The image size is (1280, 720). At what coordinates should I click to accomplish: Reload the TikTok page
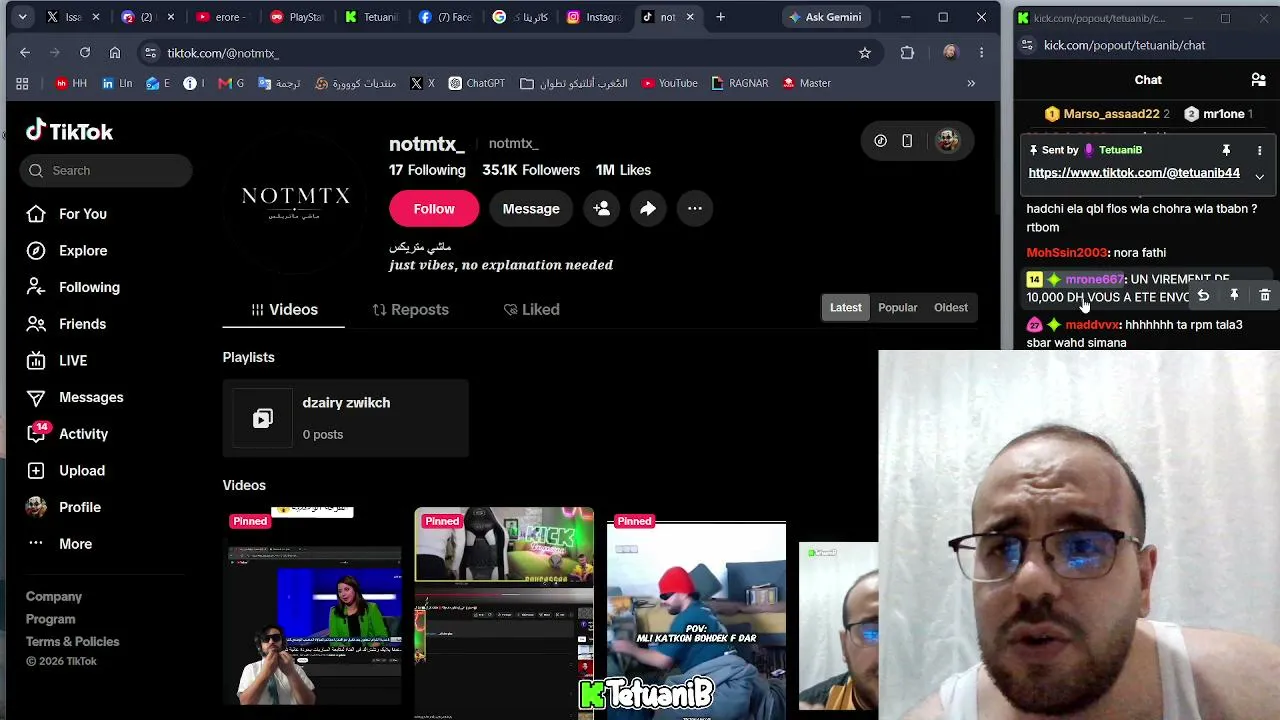[85, 53]
